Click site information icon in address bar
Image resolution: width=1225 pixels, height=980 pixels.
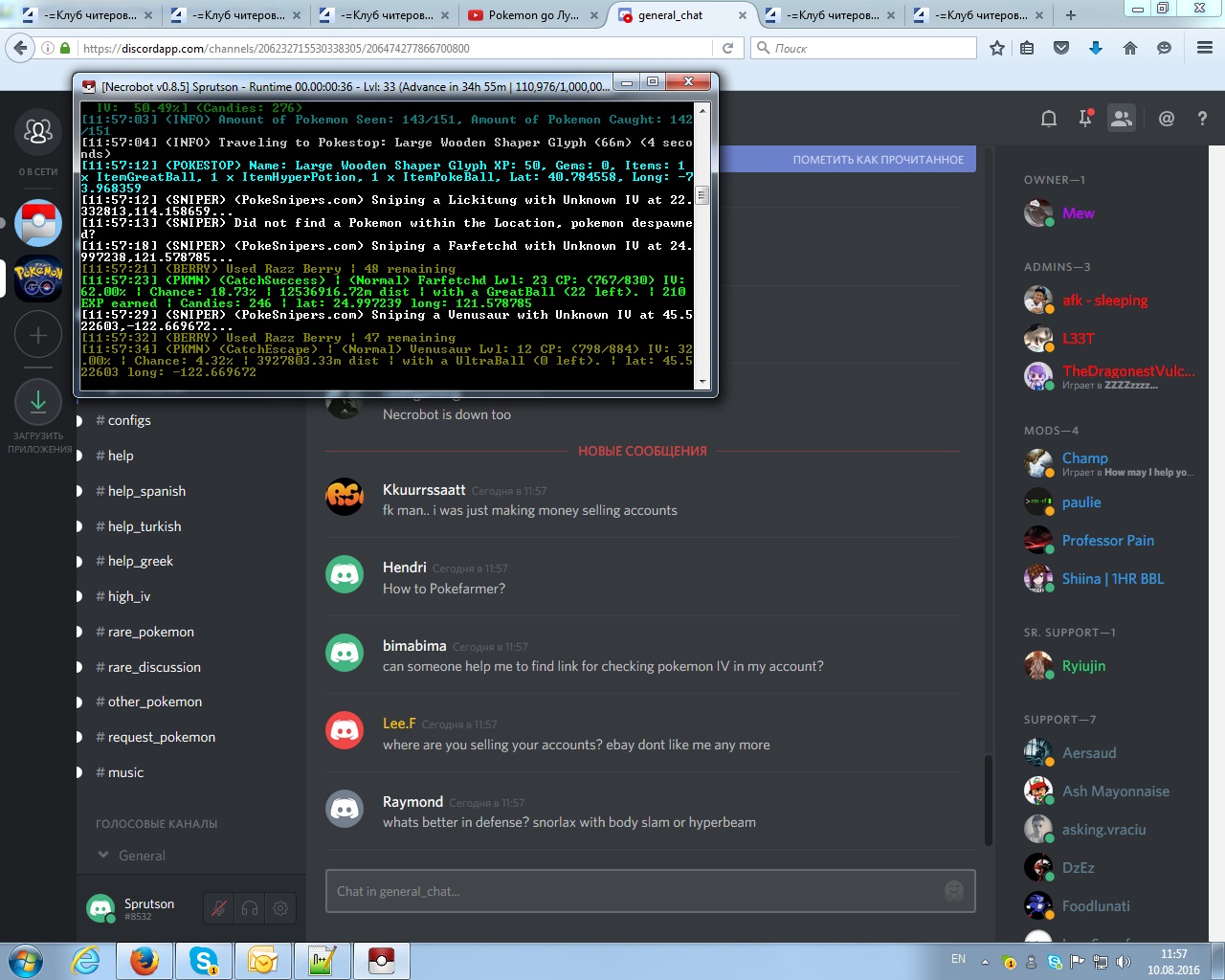[48, 48]
